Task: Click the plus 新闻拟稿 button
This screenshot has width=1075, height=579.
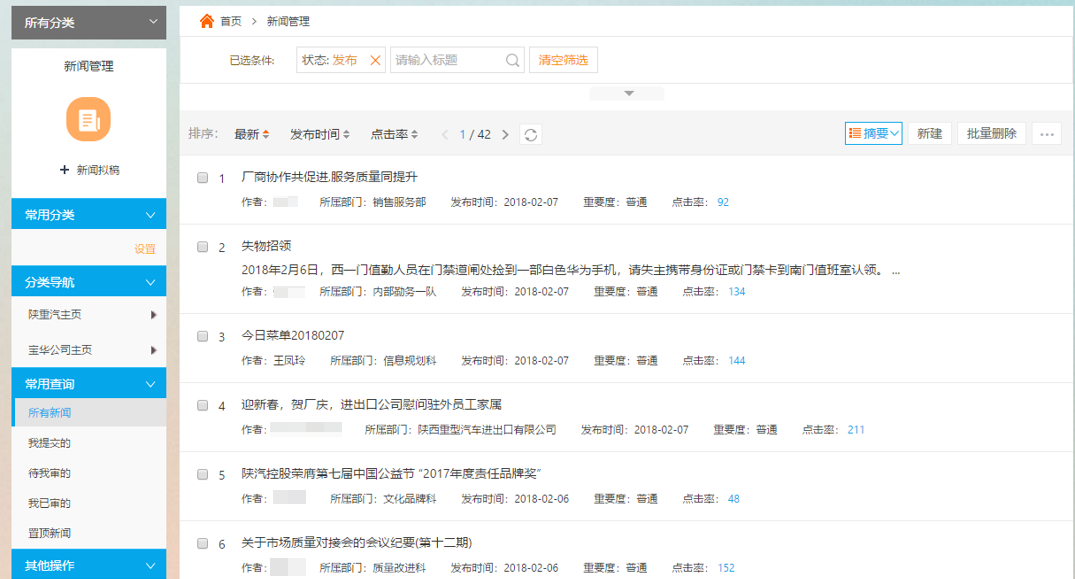Action: 89,170
